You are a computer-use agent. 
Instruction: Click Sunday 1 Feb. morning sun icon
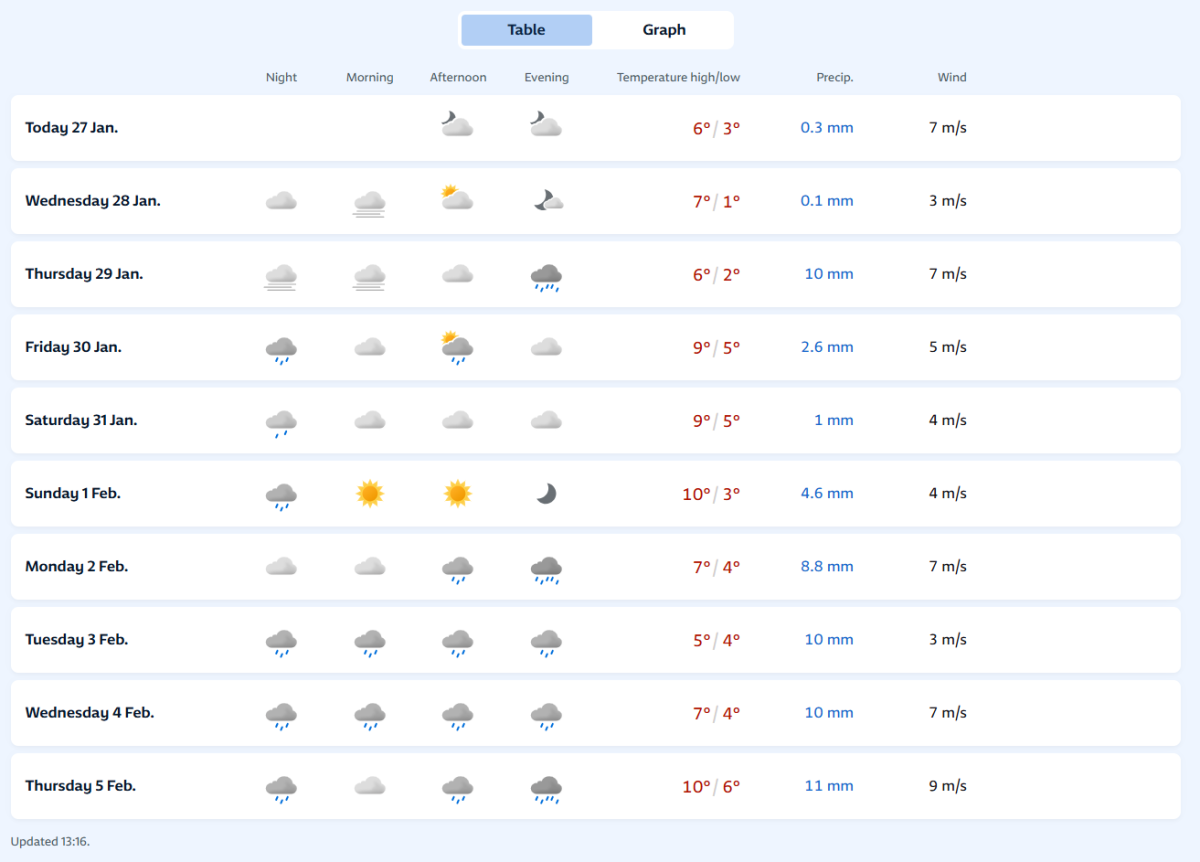point(370,493)
